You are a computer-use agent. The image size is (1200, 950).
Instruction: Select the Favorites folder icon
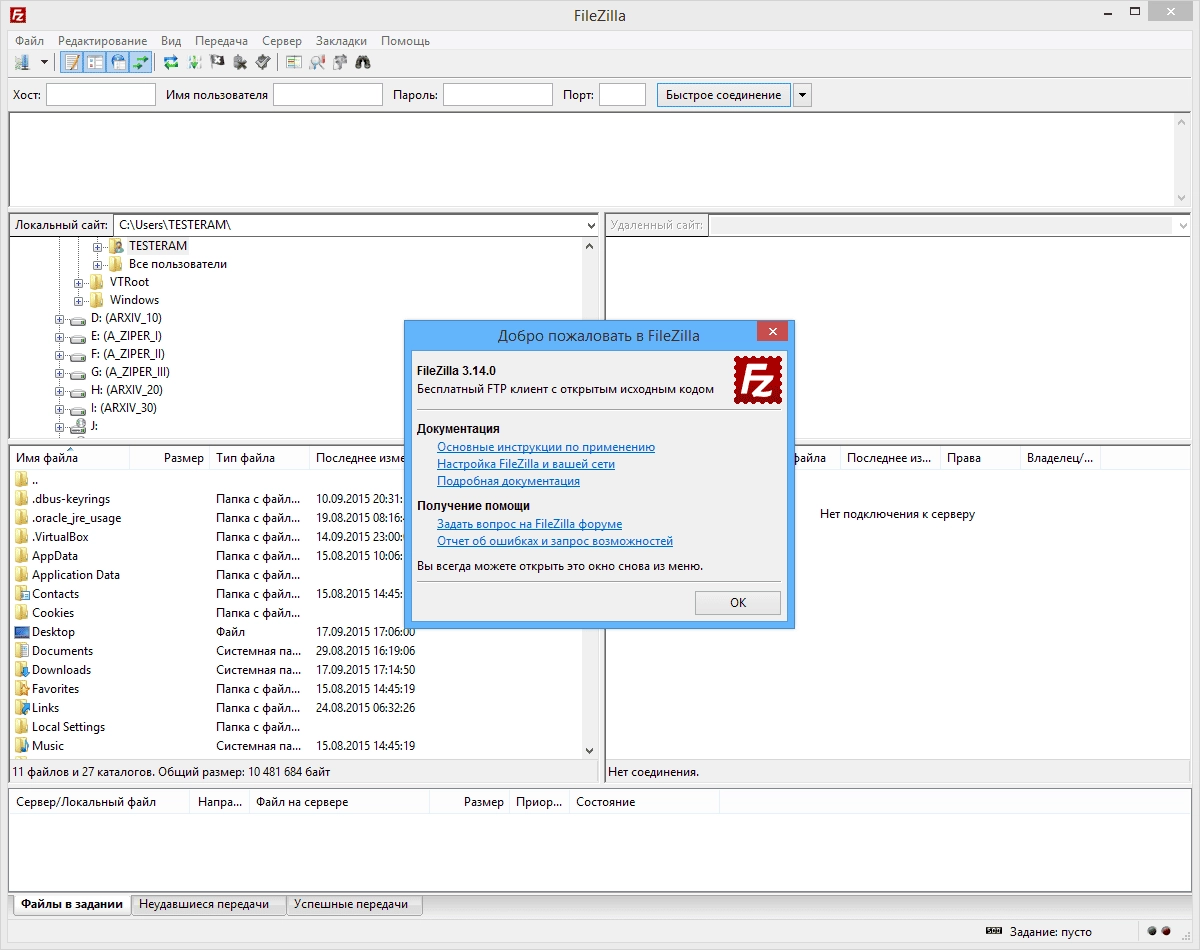point(22,689)
